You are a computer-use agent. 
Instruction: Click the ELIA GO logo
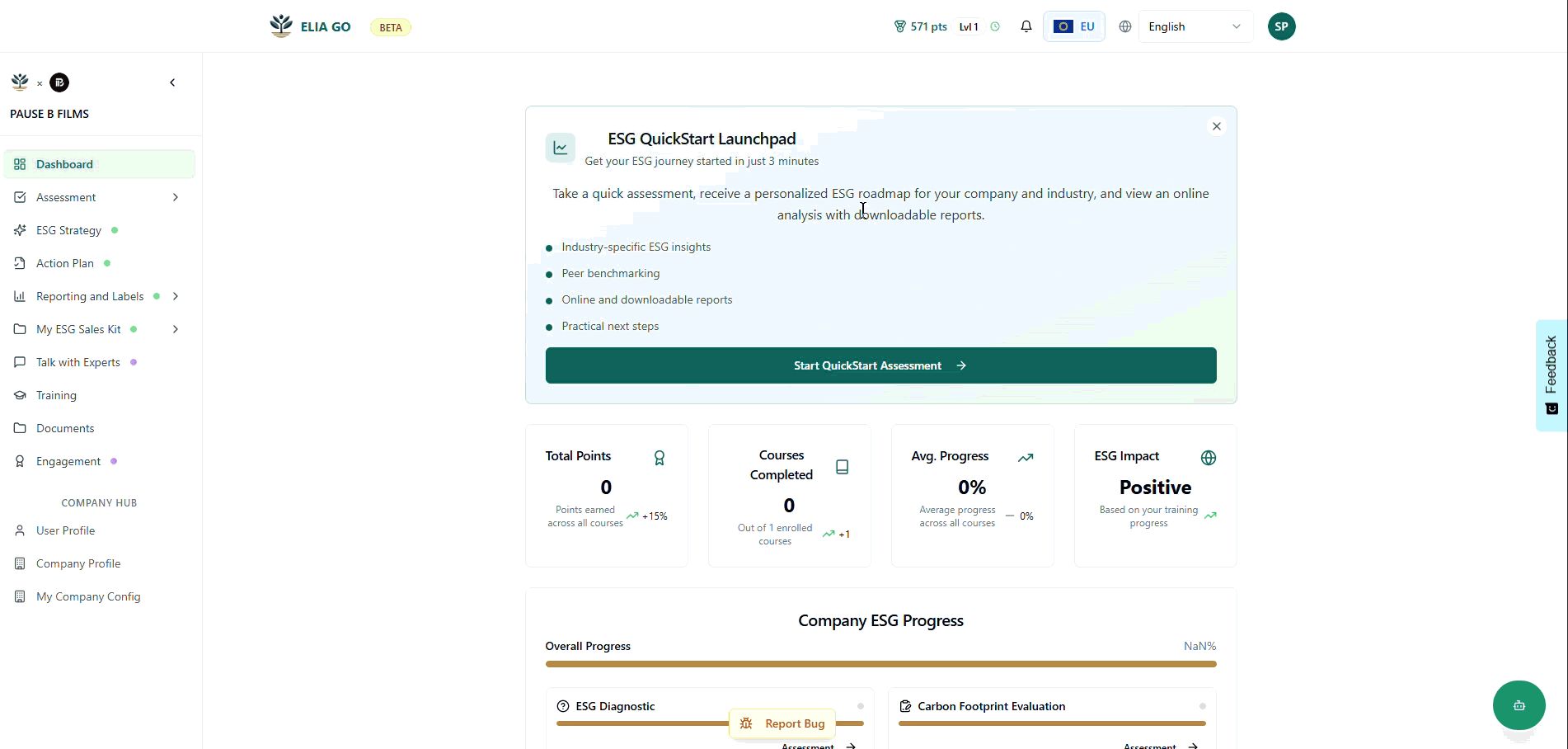pos(311,26)
